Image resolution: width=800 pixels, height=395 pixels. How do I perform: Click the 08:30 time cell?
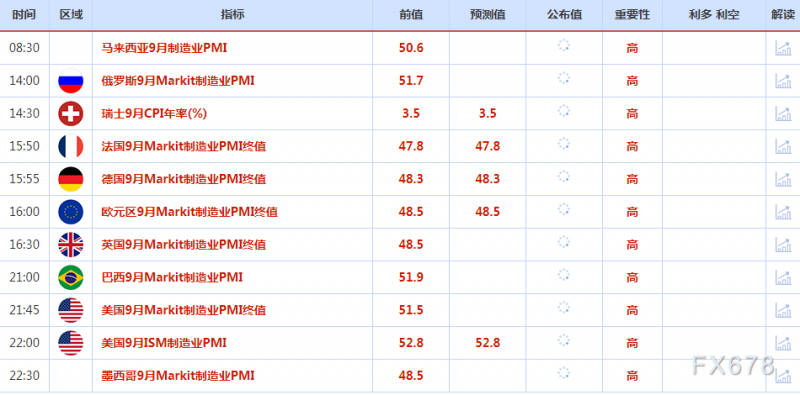tap(24, 48)
